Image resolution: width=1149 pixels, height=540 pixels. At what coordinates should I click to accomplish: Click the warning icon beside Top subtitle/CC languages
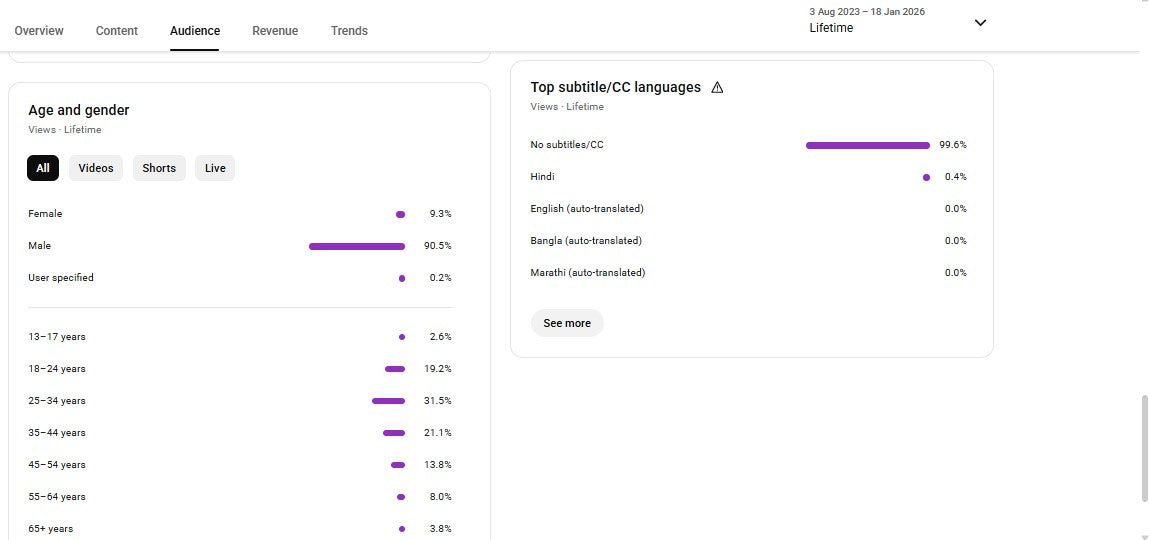point(717,88)
